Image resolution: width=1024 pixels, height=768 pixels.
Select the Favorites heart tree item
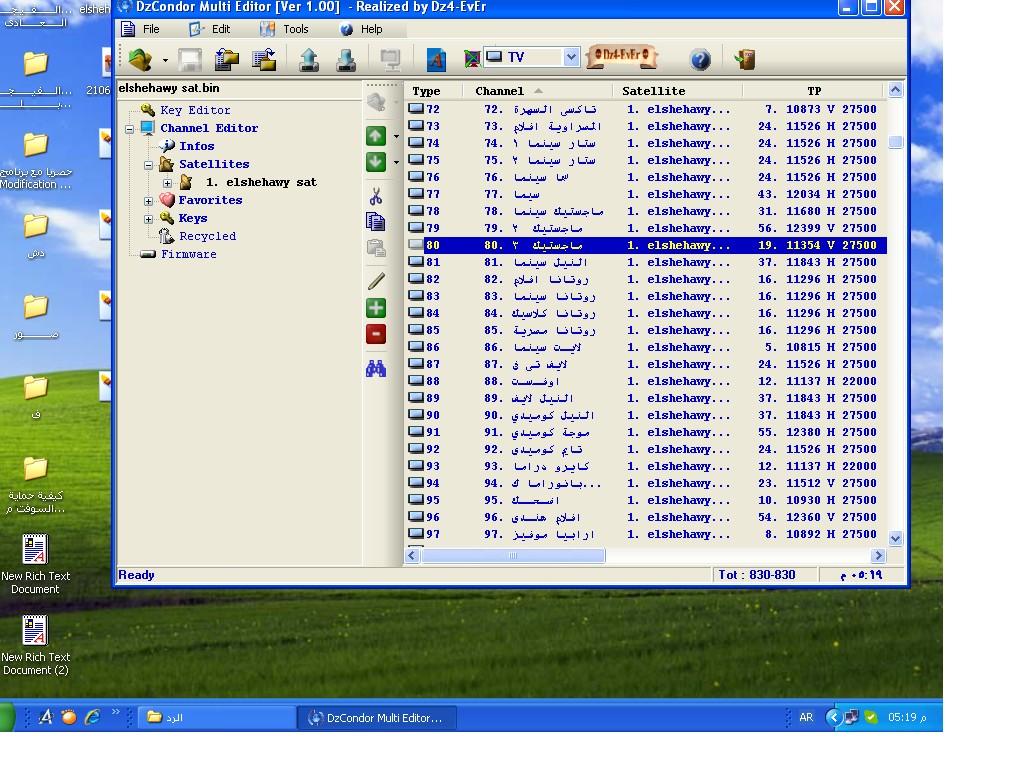210,200
